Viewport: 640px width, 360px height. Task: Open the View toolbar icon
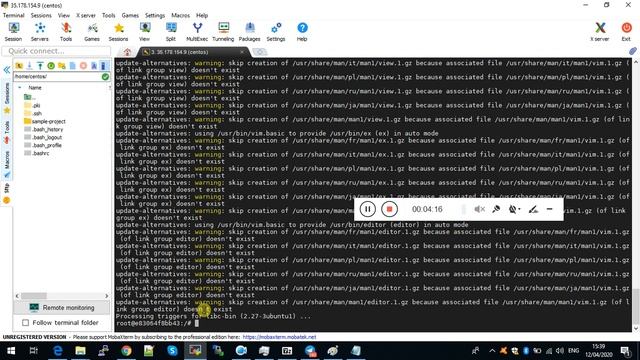144,32
